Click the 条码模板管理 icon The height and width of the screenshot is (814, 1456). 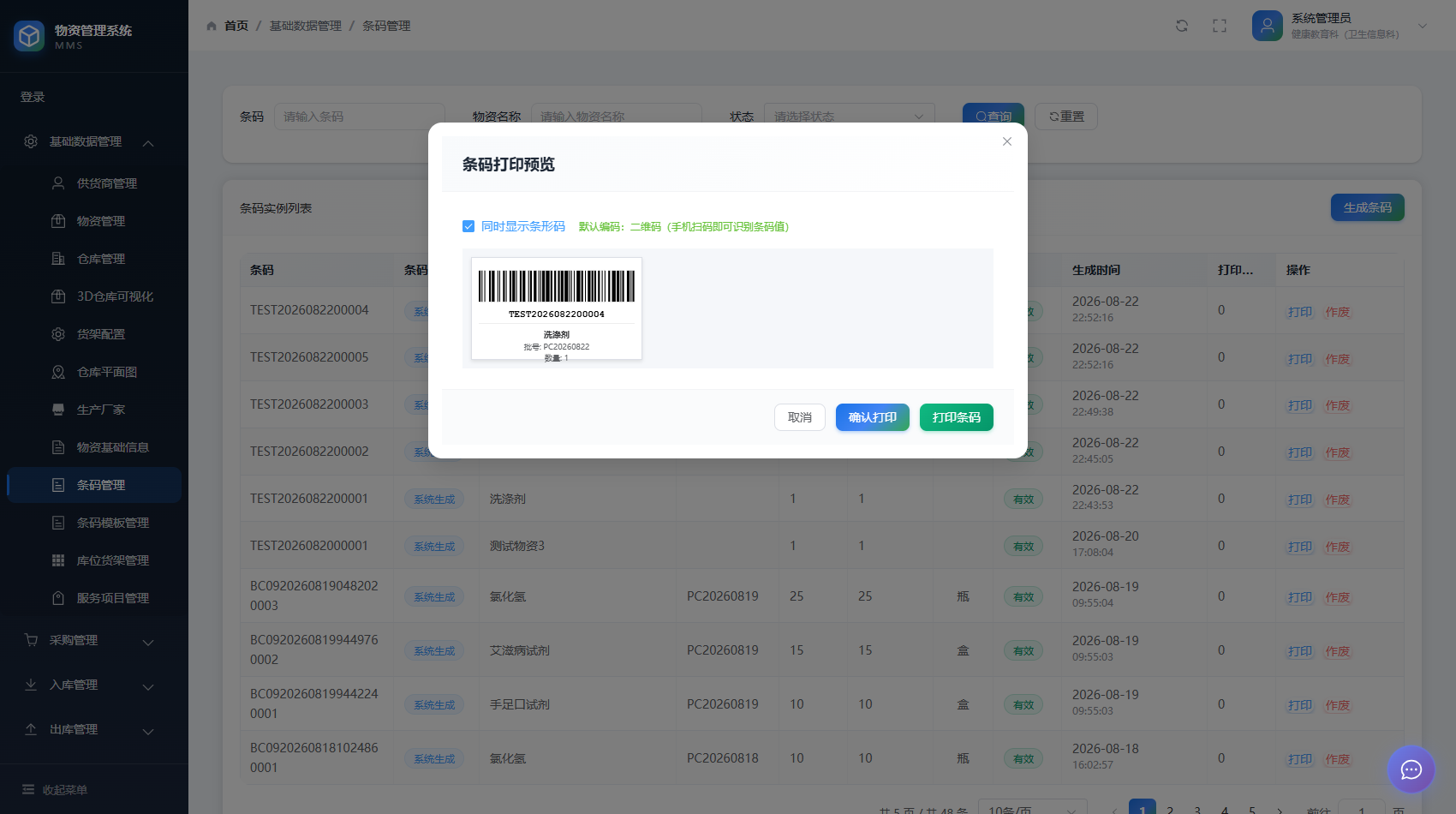click(x=58, y=522)
